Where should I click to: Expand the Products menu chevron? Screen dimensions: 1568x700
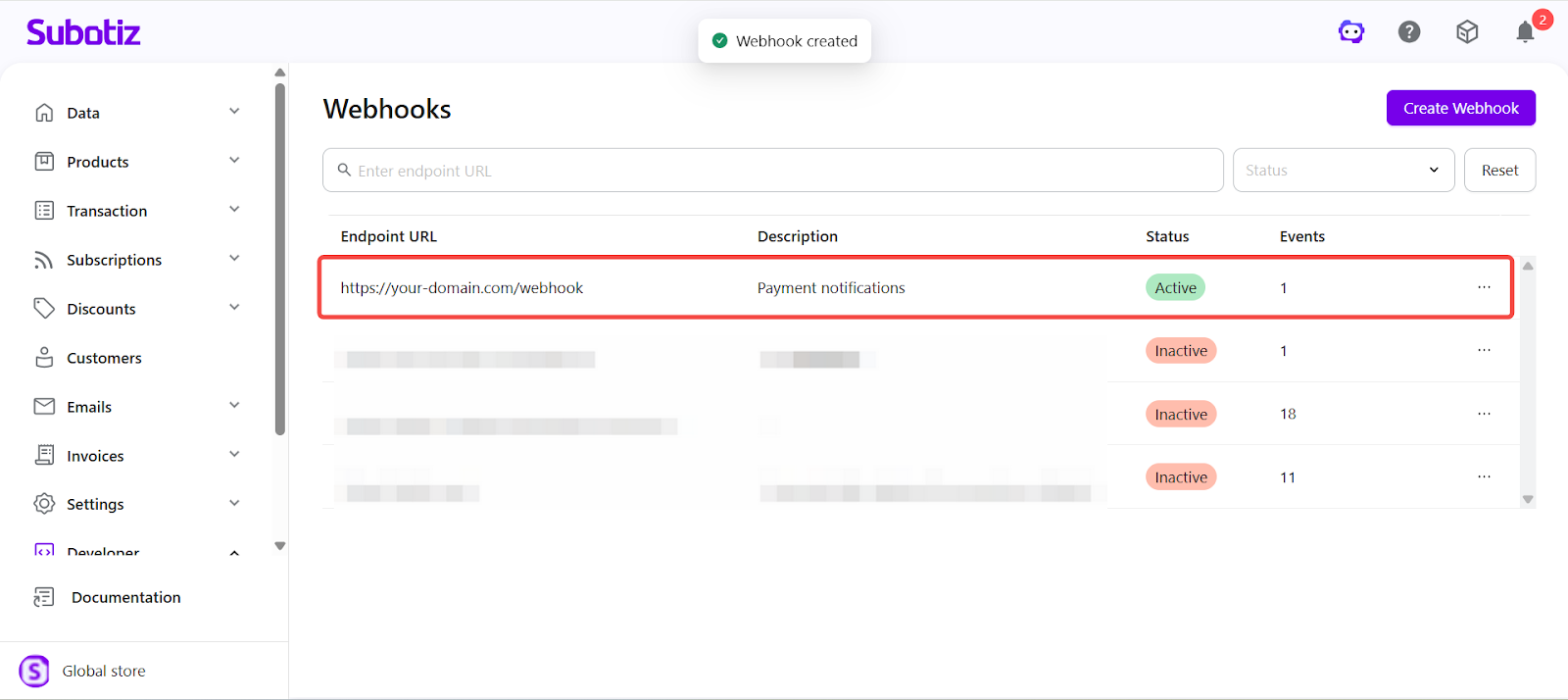pyautogui.click(x=234, y=161)
